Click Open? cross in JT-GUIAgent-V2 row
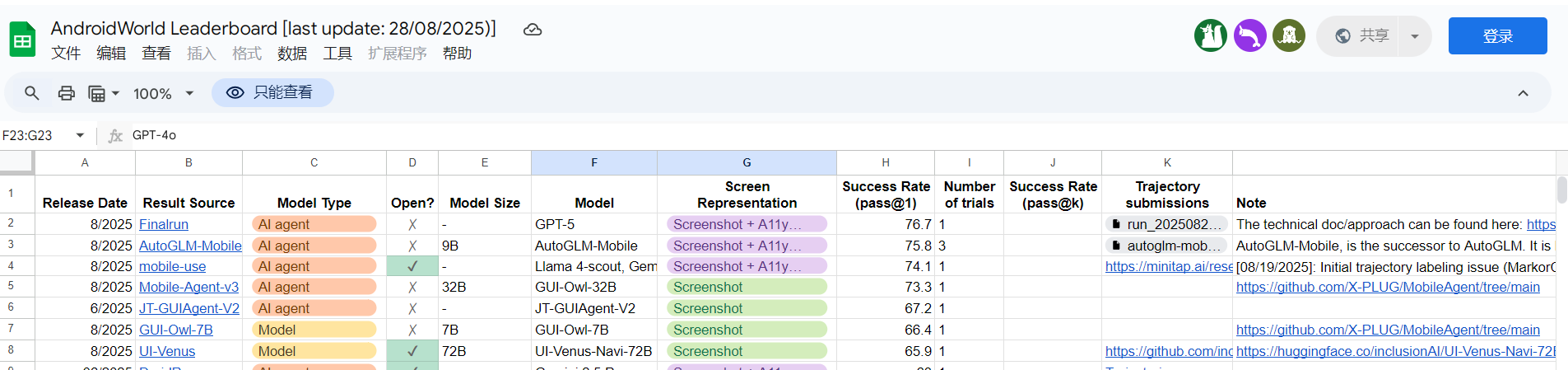The width and height of the screenshot is (1568, 370). [412, 308]
